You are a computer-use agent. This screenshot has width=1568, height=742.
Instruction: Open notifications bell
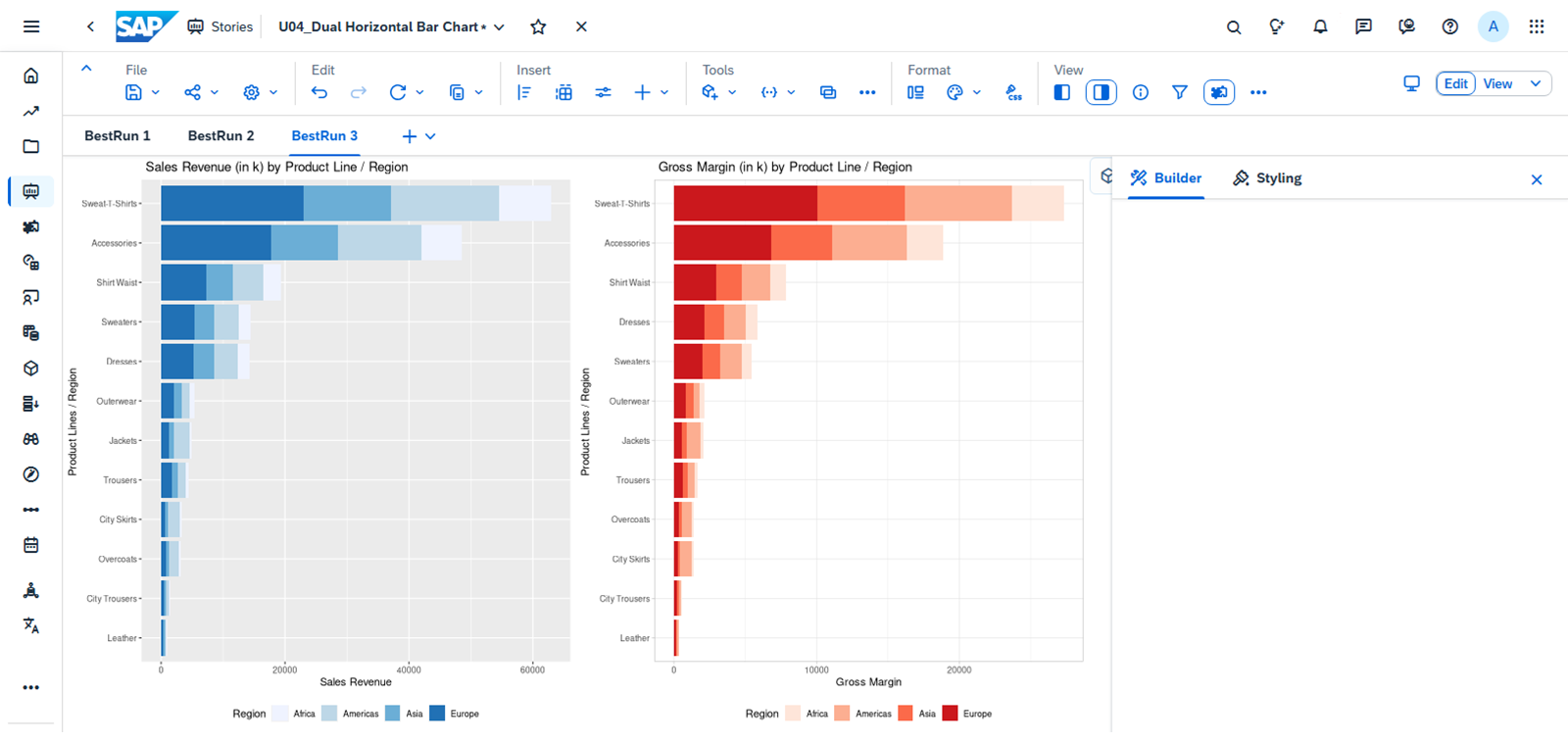click(1320, 26)
